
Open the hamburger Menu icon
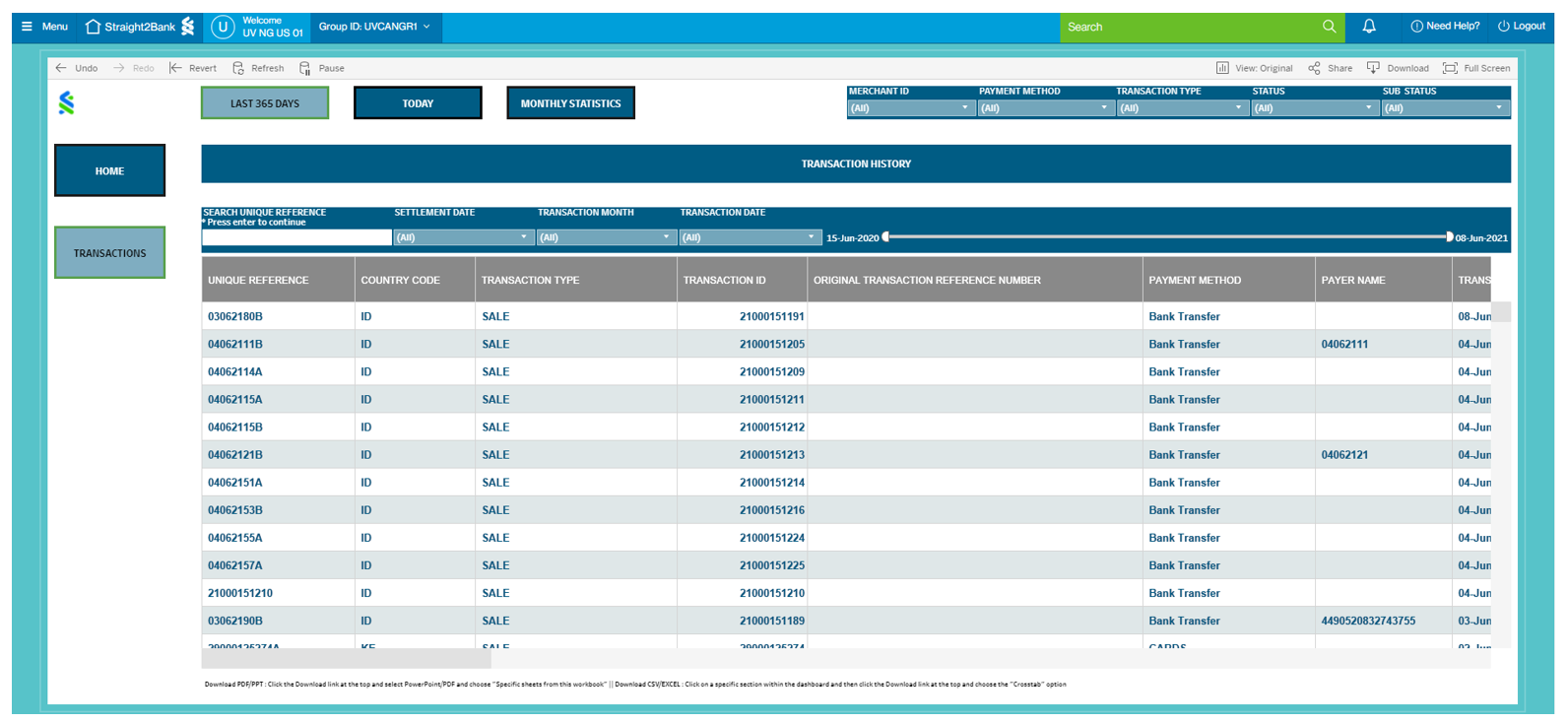[27, 27]
